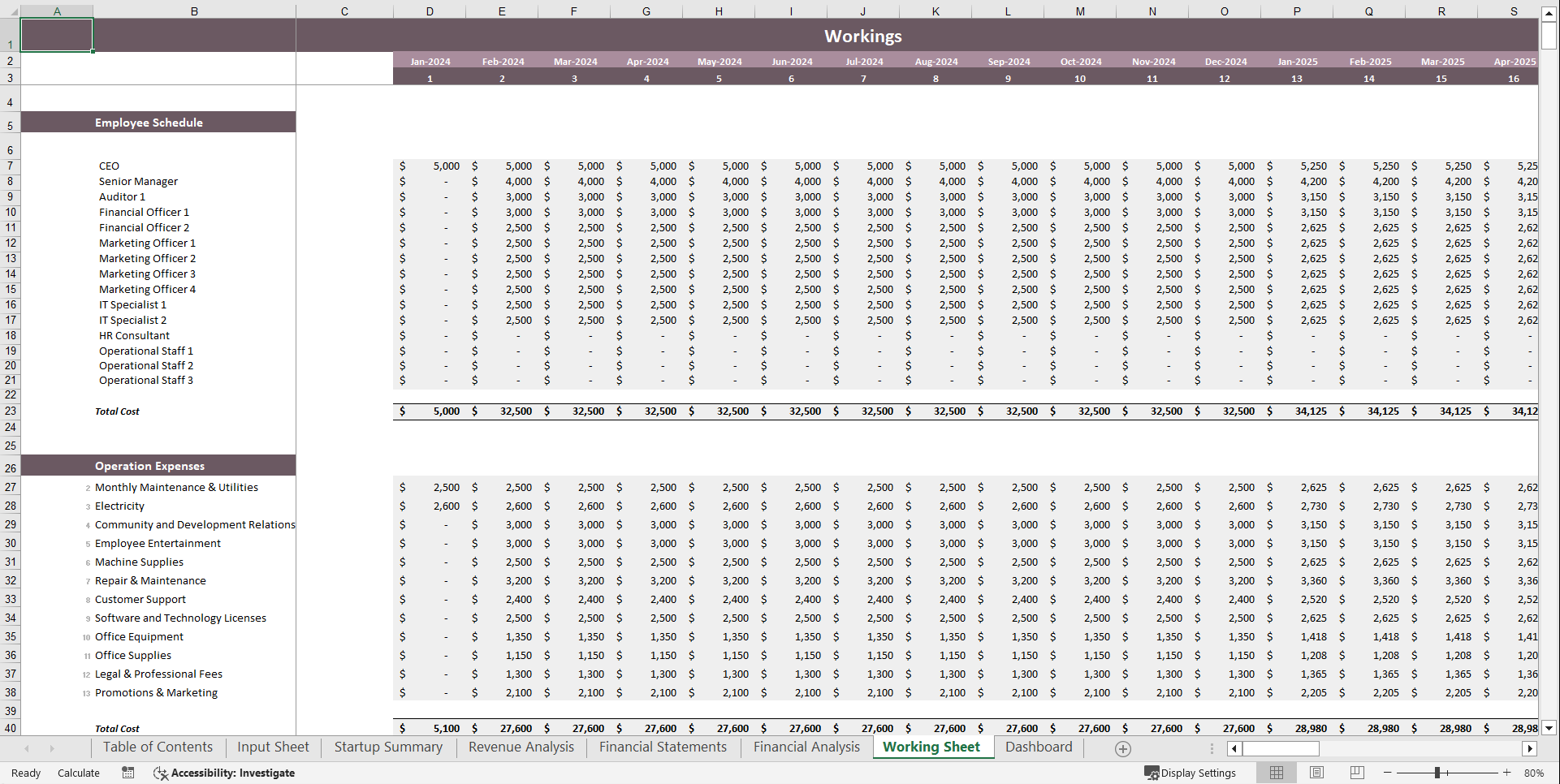
Task: Select column D header
Action: (430, 11)
